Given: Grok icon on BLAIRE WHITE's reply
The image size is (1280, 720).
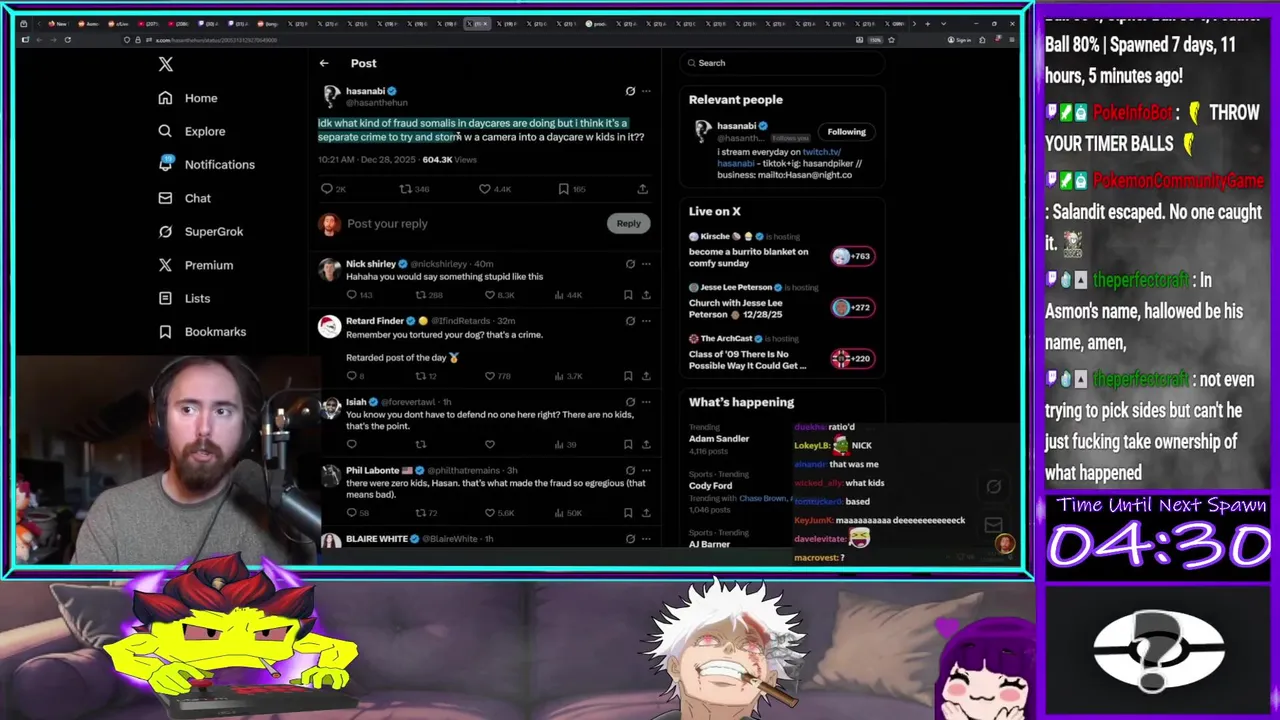Looking at the screenshot, I should tap(630, 539).
